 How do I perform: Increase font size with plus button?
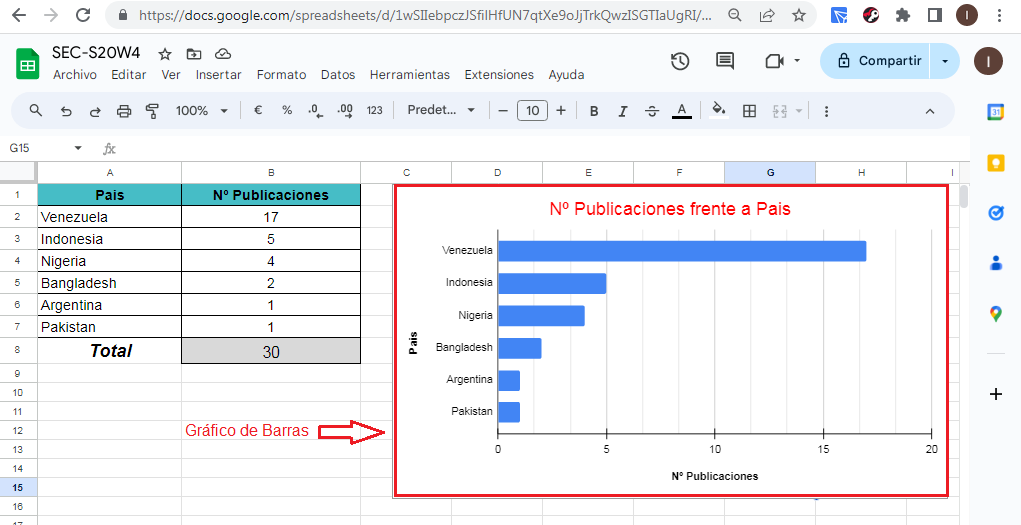[561, 111]
